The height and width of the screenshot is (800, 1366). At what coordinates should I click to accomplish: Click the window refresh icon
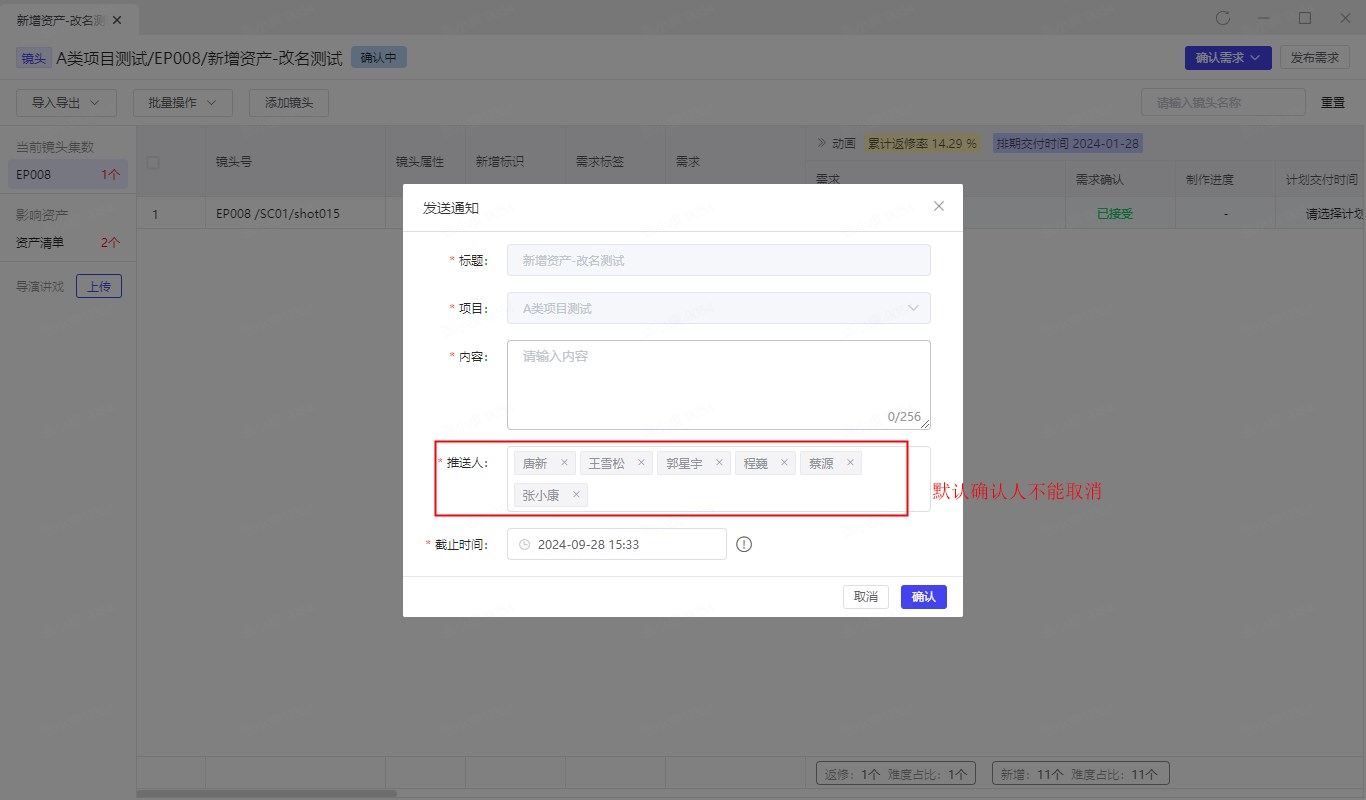[x=1222, y=18]
